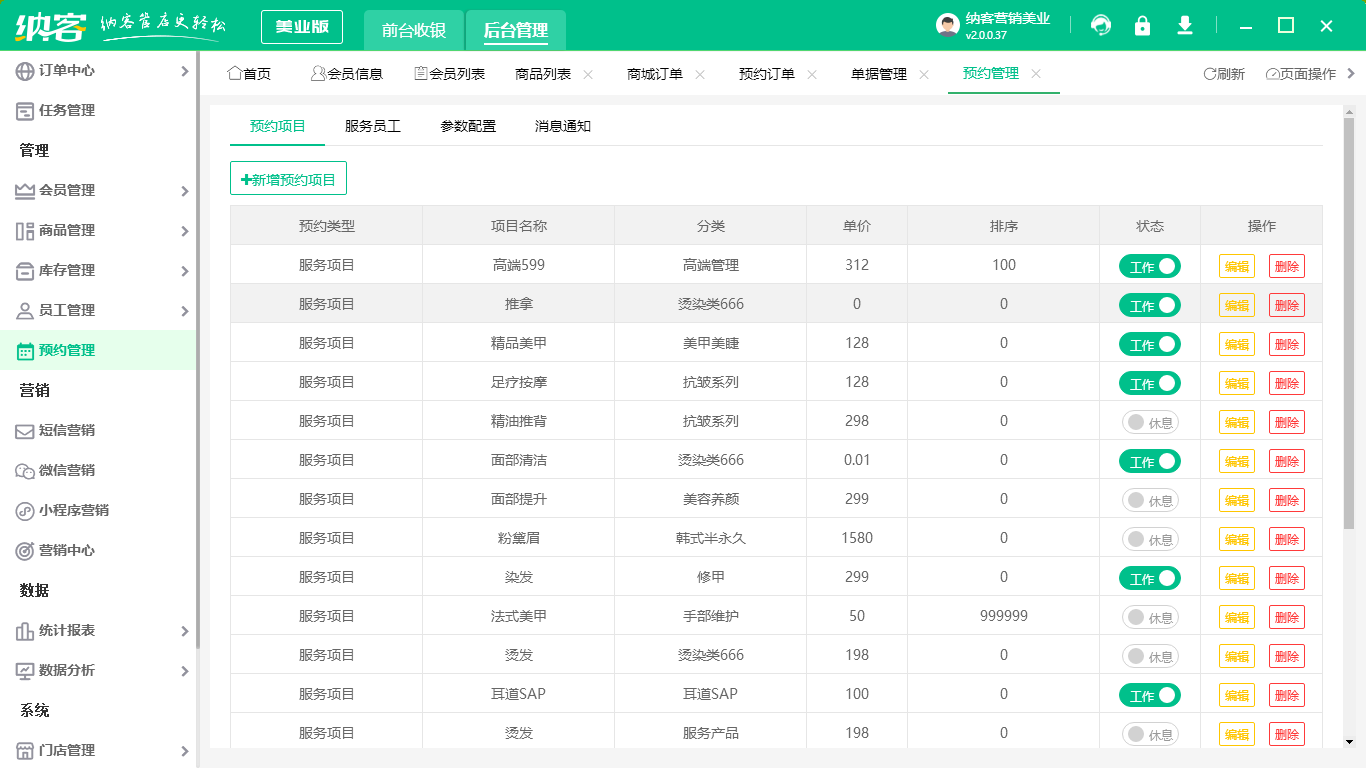Click the 门店管理 store icon

[25, 751]
